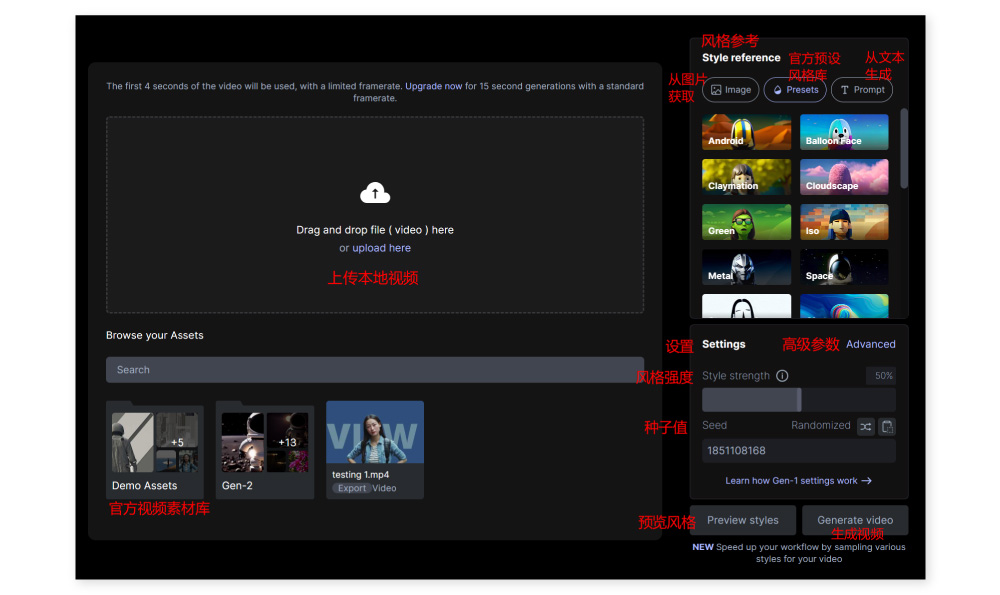
Task: Switch to the Image style tab
Action: [x=730, y=90]
